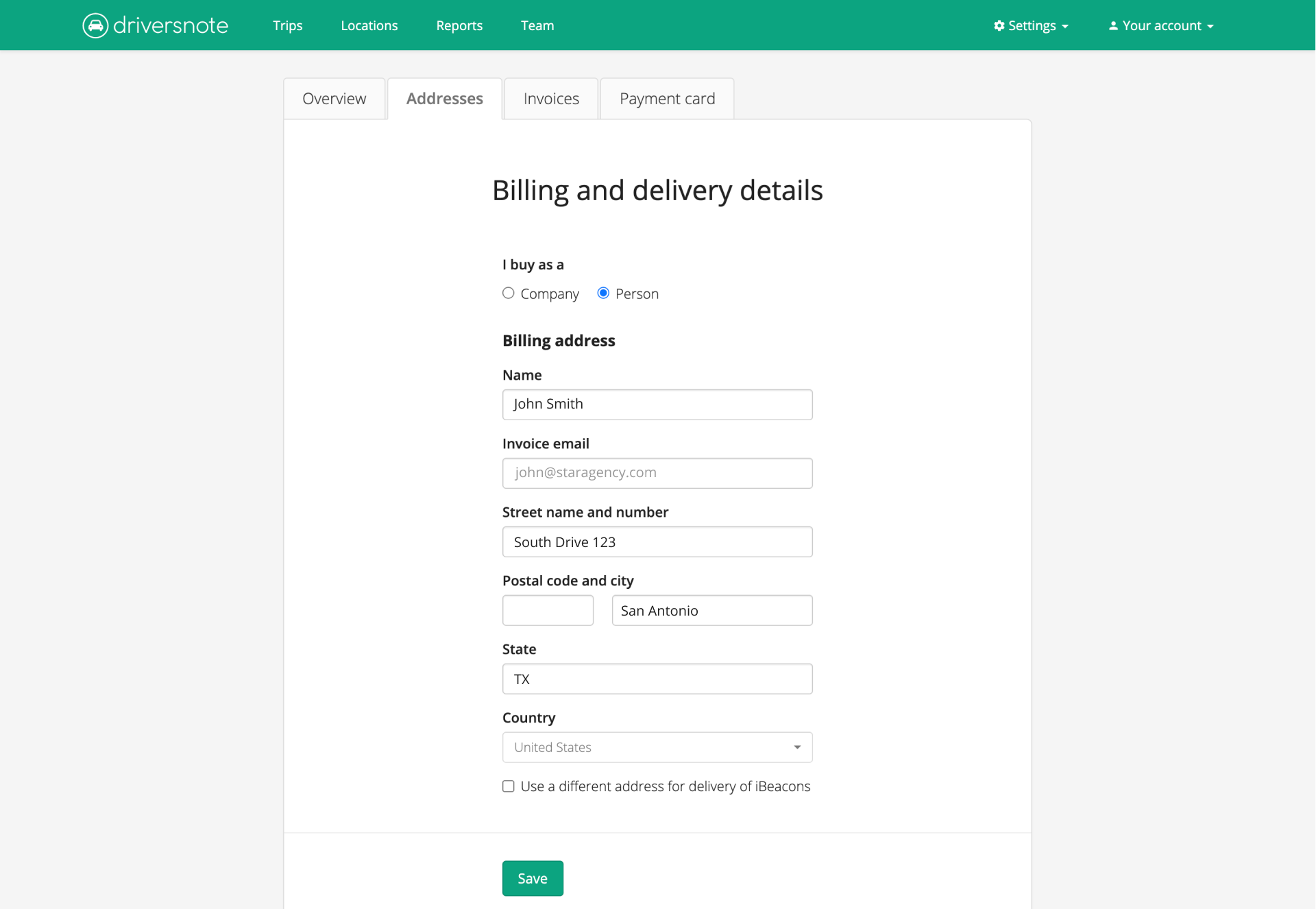Open the Invoices tab

coord(551,99)
